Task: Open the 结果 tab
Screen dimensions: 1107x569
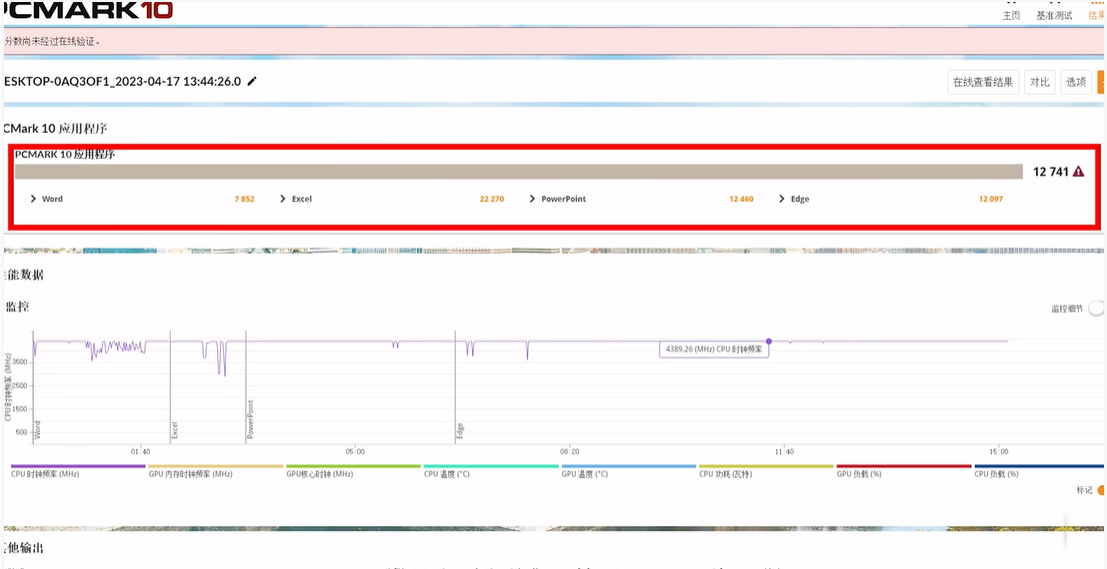Action: click(1097, 16)
